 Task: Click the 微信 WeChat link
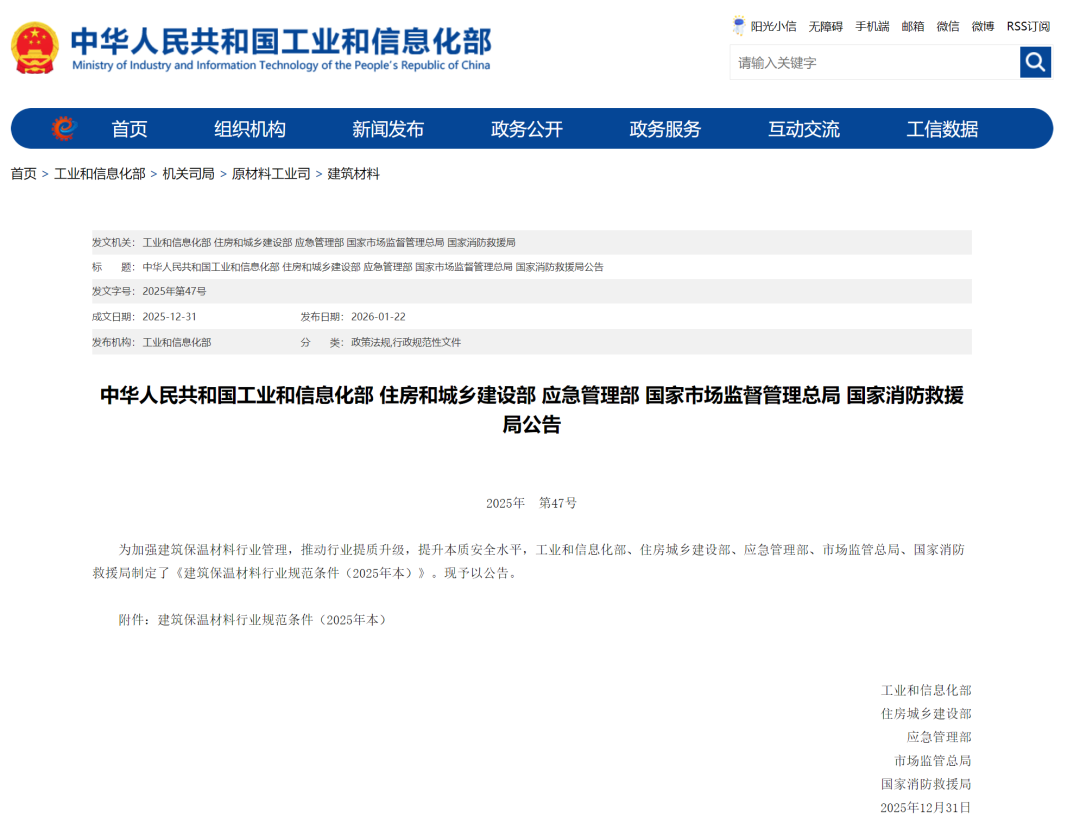(948, 25)
